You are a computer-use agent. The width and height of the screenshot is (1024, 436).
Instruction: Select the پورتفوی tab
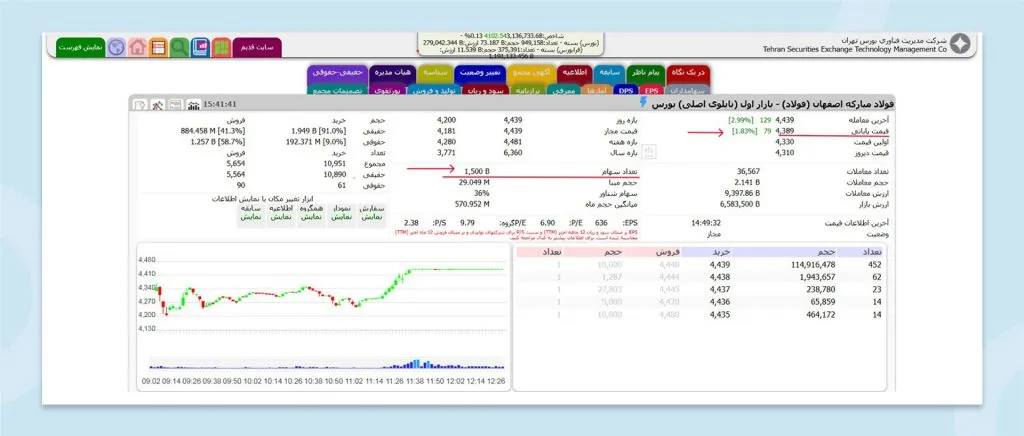(389, 90)
